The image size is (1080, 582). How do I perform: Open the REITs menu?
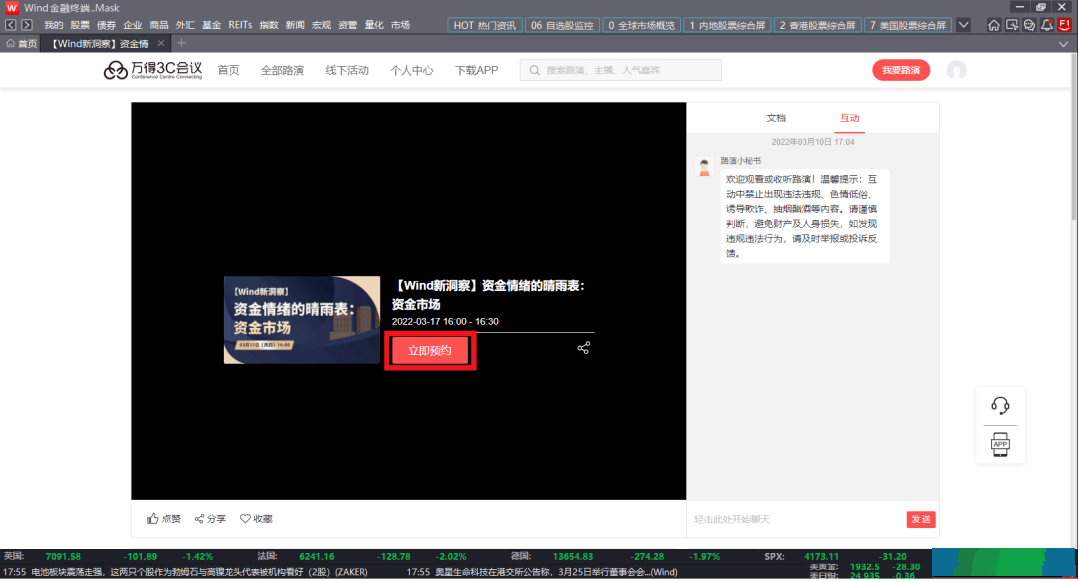(240, 25)
